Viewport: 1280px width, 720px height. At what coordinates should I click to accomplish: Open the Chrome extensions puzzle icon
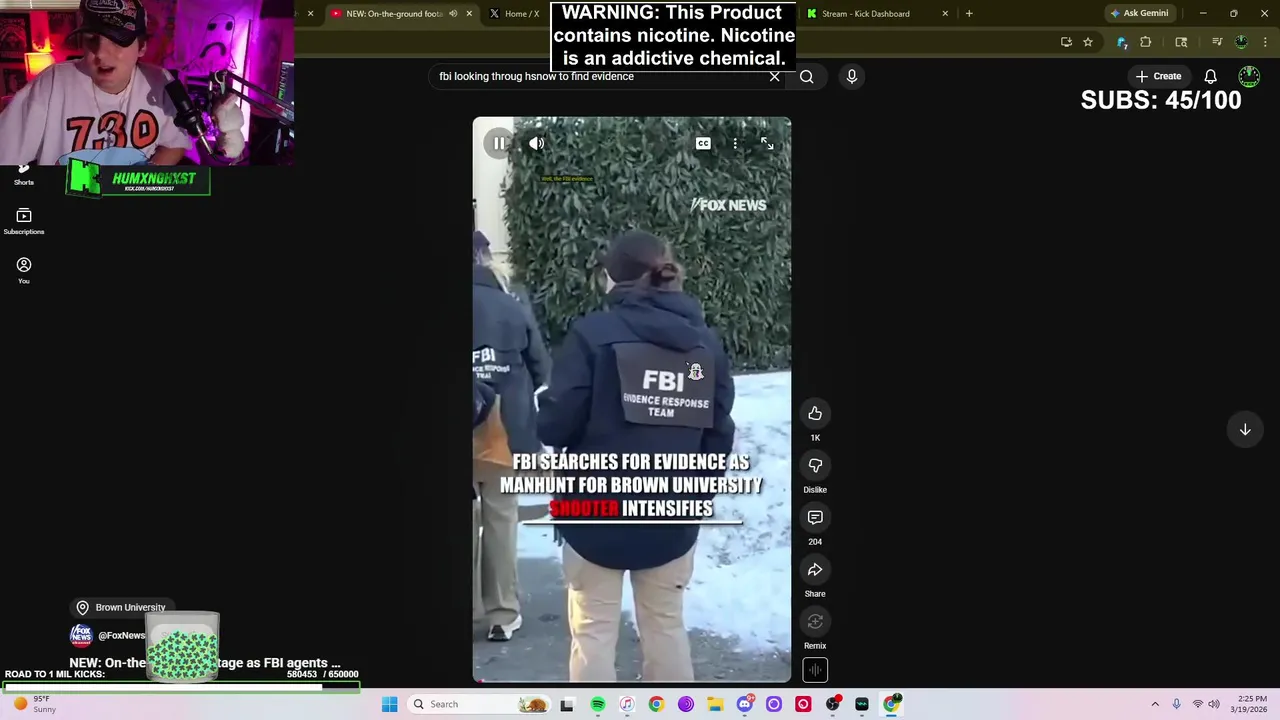tap(1146, 42)
